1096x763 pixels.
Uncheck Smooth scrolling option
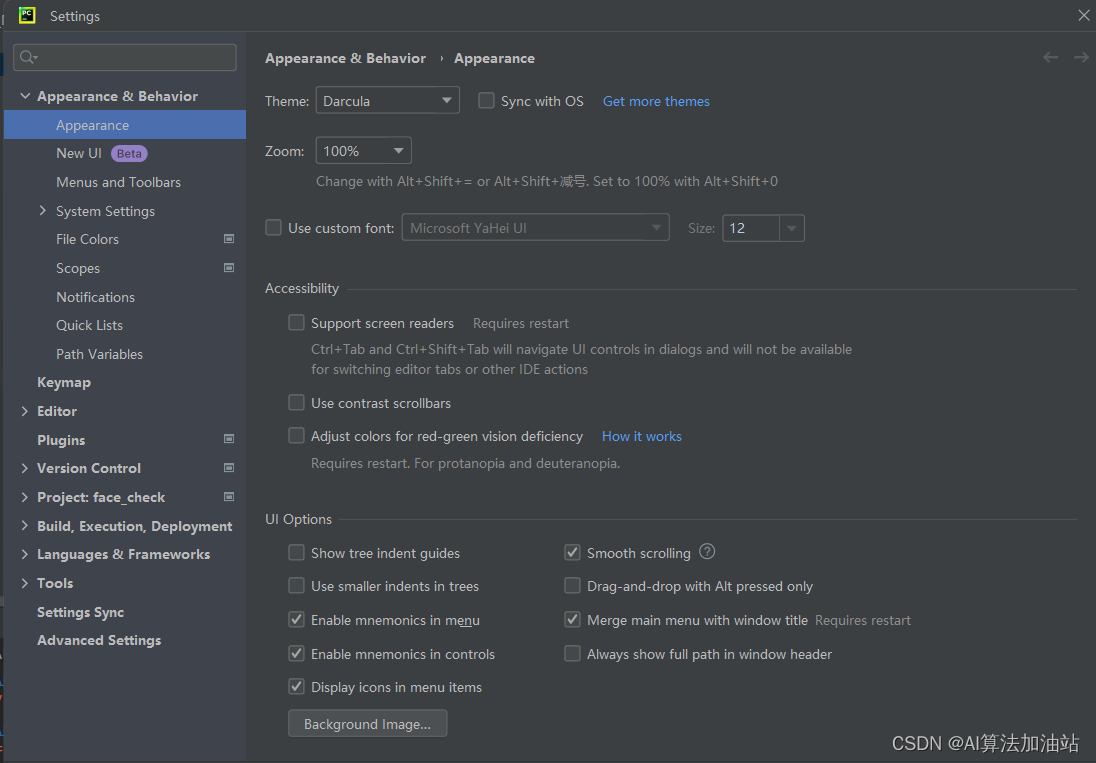pyautogui.click(x=572, y=553)
